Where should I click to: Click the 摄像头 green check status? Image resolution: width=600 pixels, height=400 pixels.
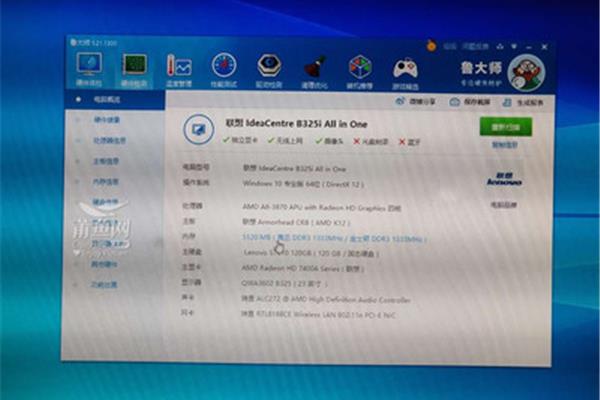[x=329, y=141]
